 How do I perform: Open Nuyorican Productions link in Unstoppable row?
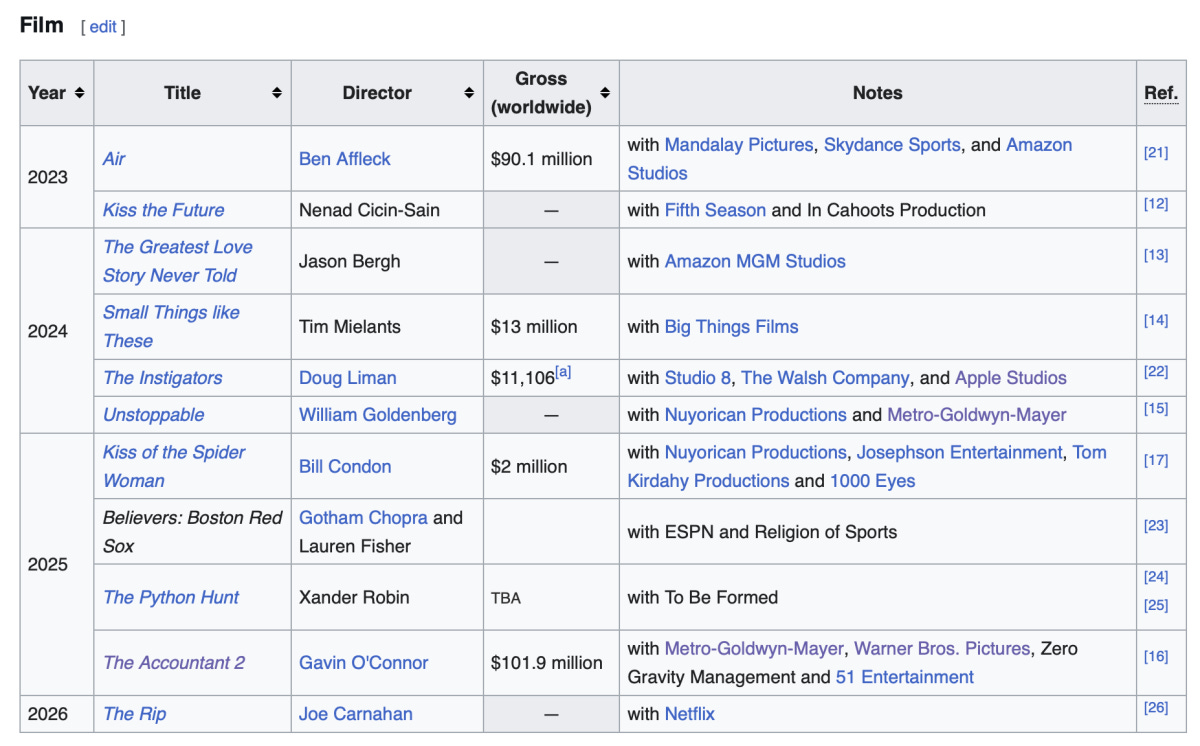[756, 415]
